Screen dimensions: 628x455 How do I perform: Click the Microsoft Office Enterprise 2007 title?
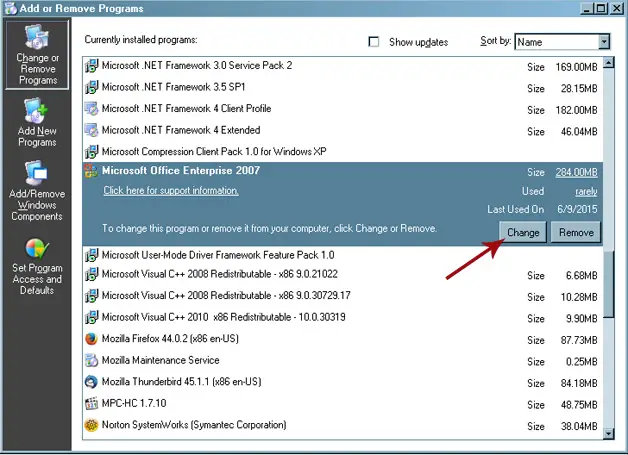(x=181, y=171)
